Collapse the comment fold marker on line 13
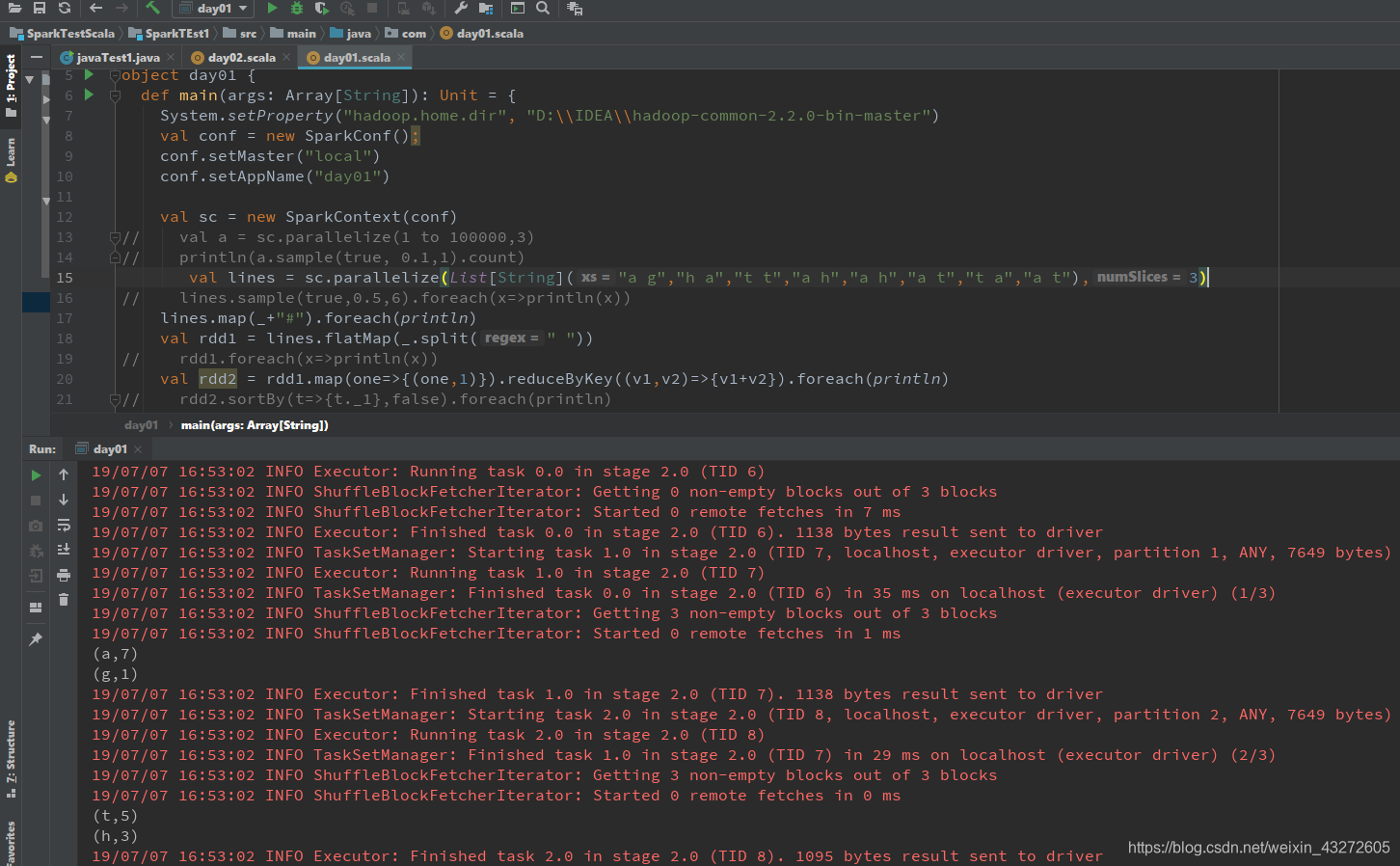Image resolution: width=1400 pixels, height=866 pixels. [115, 237]
